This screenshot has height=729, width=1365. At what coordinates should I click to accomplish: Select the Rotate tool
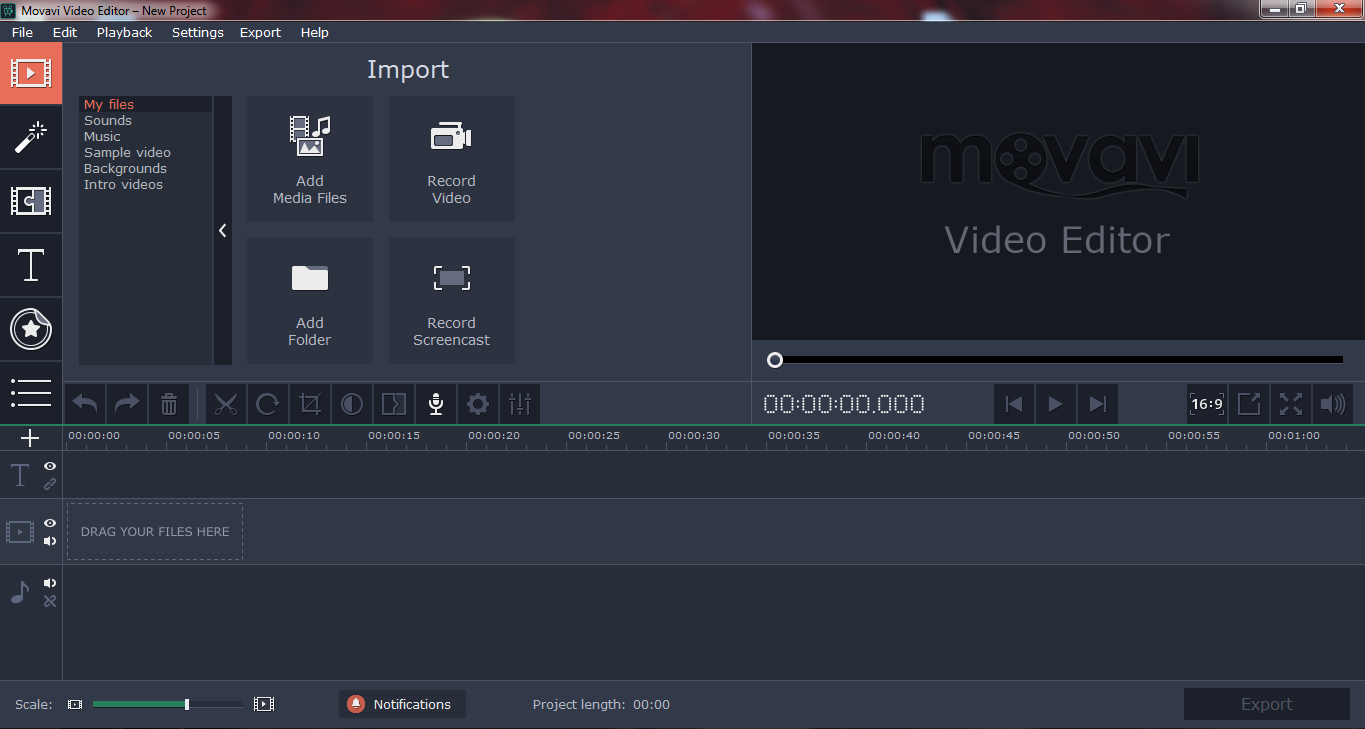pos(267,403)
